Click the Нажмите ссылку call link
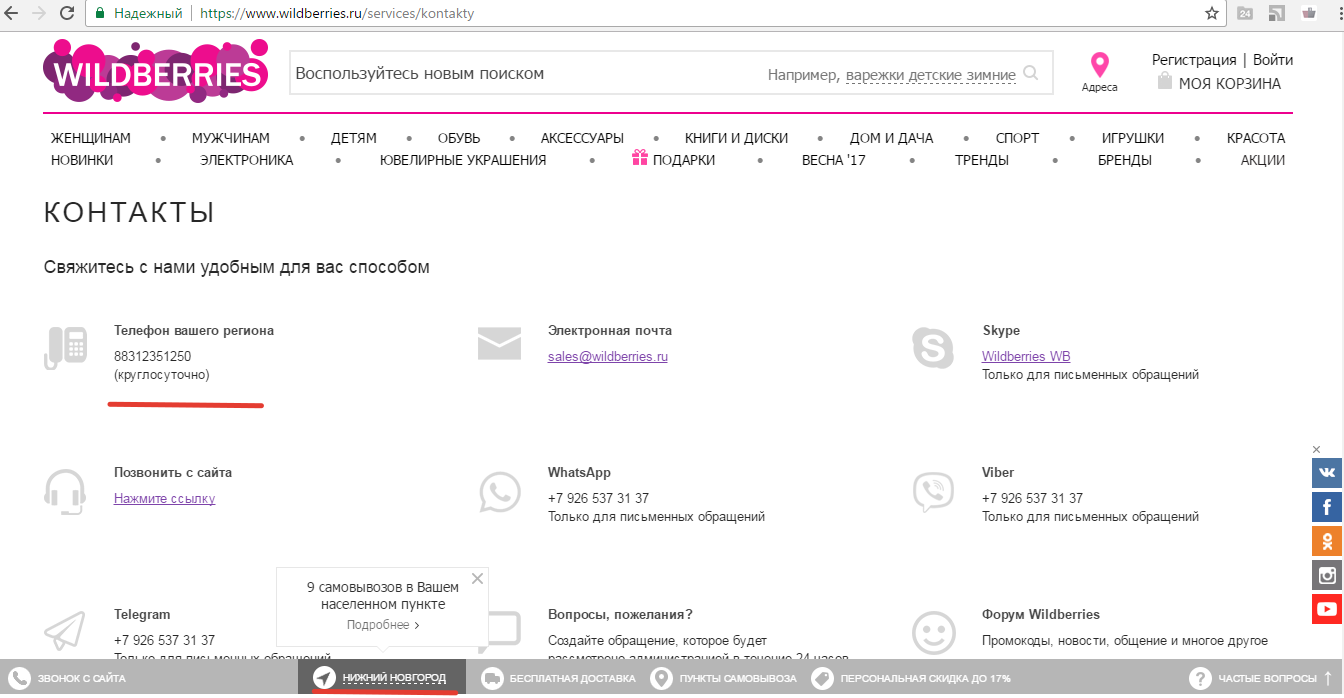Image resolution: width=1344 pixels, height=698 pixels. coord(164,499)
